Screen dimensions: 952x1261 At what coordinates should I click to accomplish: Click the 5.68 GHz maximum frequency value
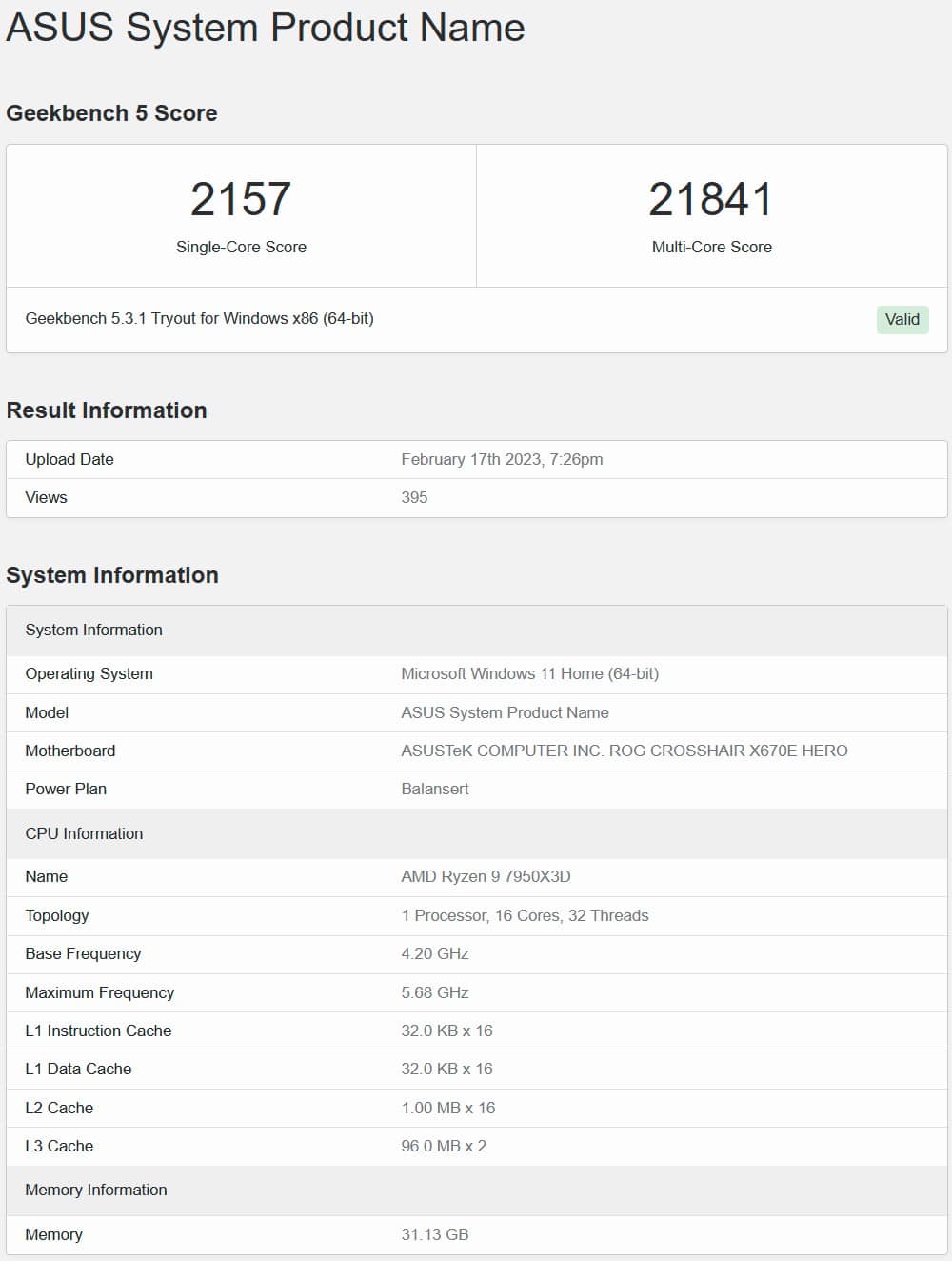[x=435, y=993]
